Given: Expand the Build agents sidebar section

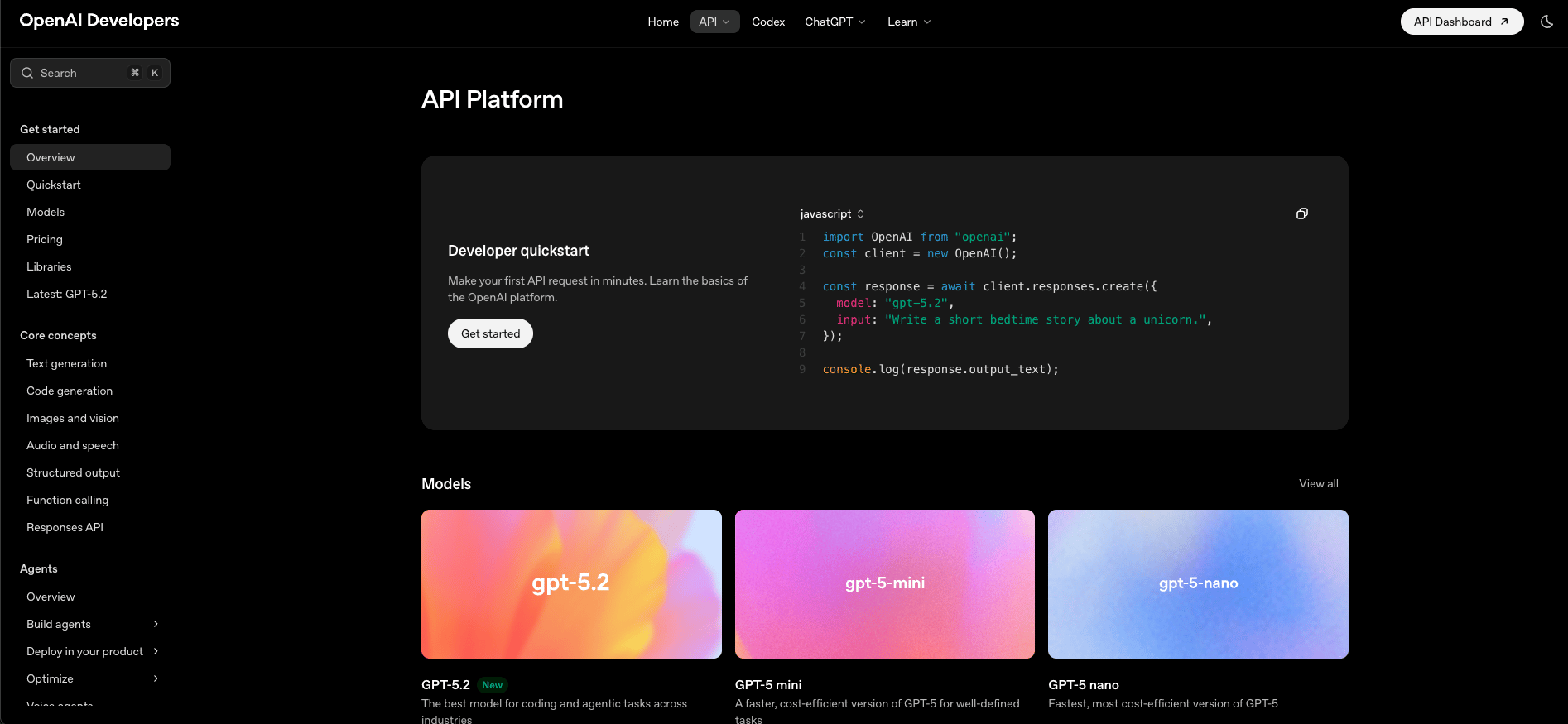Looking at the screenshot, I should tap(90, 624).
